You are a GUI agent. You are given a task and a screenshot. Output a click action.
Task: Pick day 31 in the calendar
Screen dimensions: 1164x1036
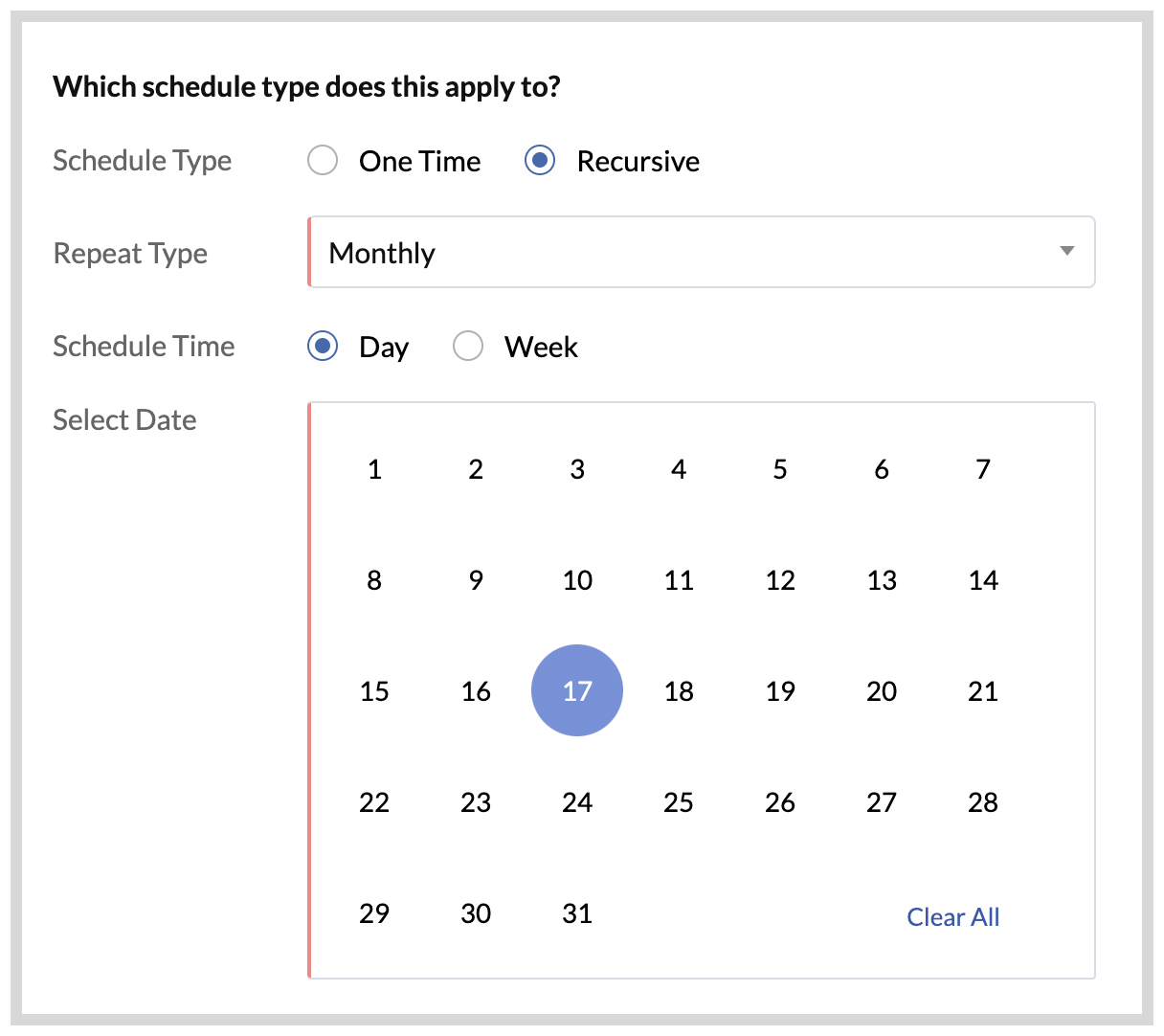tap(577, 913)
